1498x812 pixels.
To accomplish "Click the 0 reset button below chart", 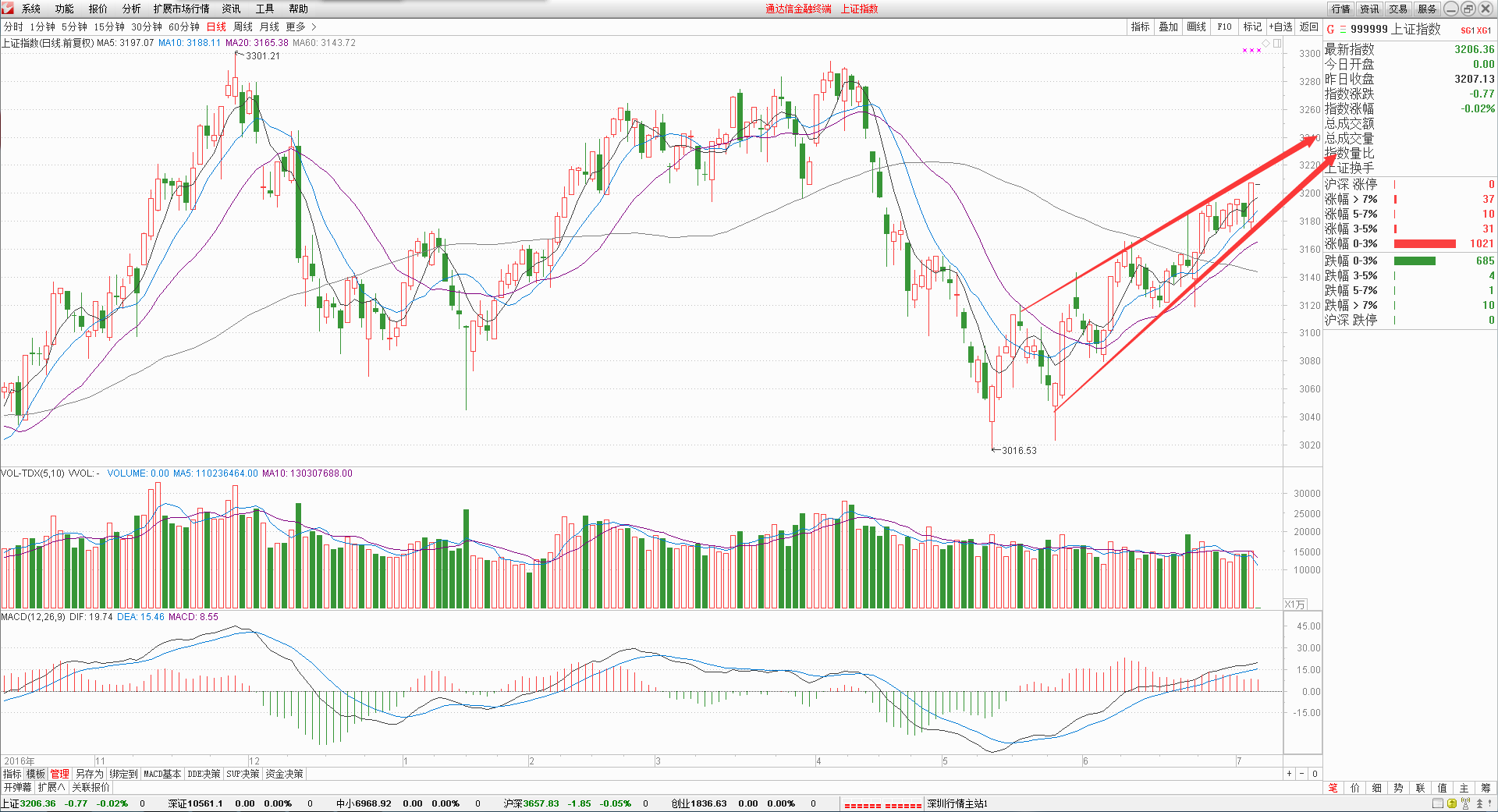I will click(1315, 774).
